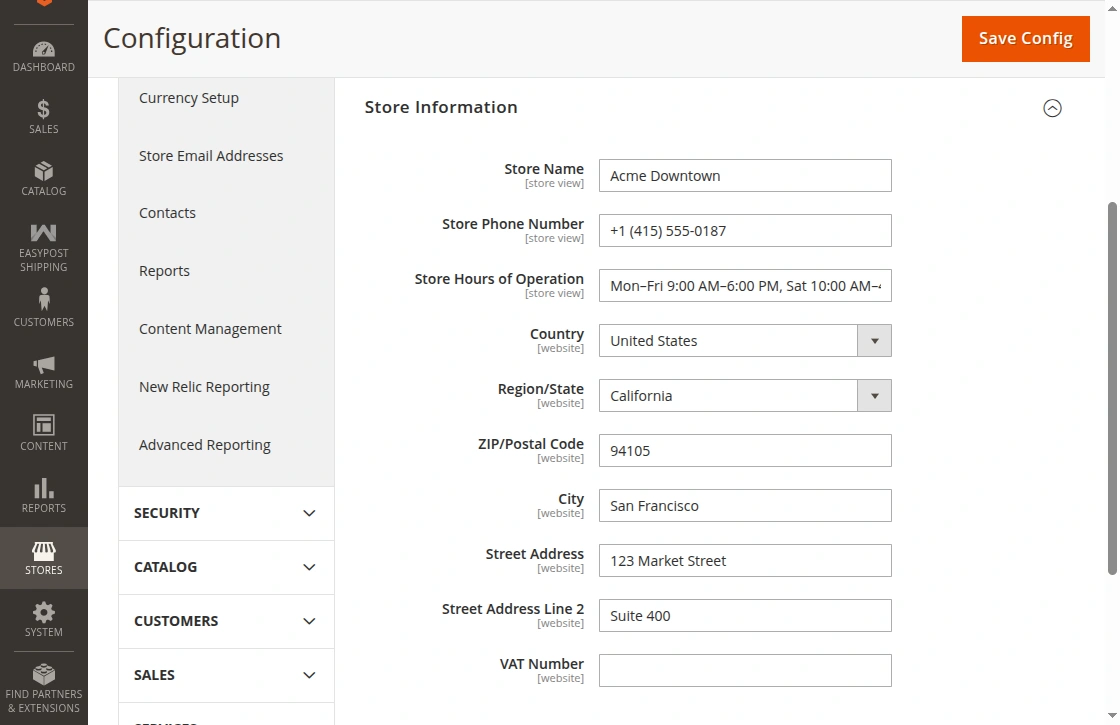Viewport: 1120px width, 725px height.
Task: Click the Street Address field
Action: point(745,561)
